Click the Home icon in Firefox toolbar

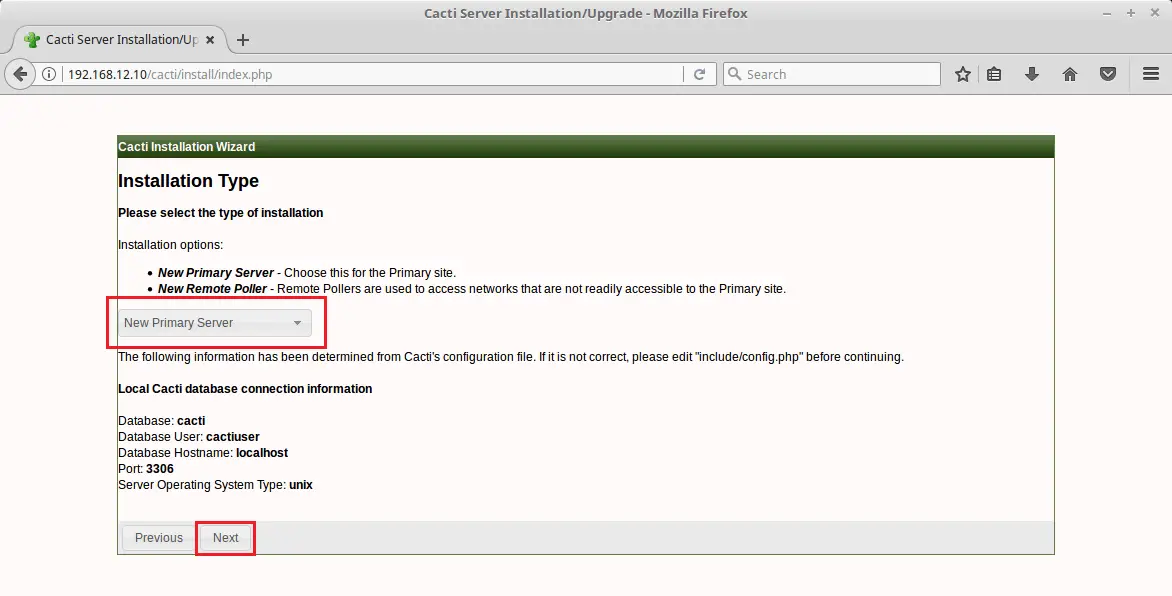(x=1069, y=73)
